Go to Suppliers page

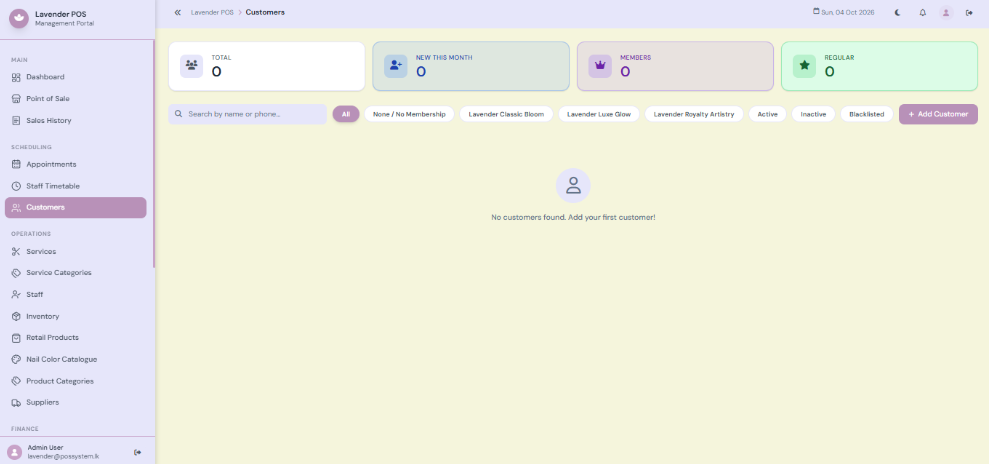coord(76,403)
